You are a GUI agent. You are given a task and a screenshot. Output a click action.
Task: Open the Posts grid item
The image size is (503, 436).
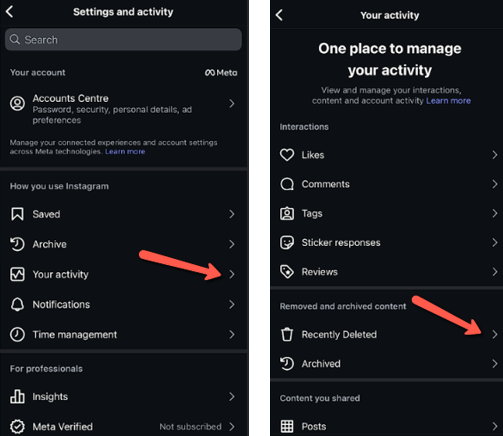pyautogui.click(x=387, y=426)
